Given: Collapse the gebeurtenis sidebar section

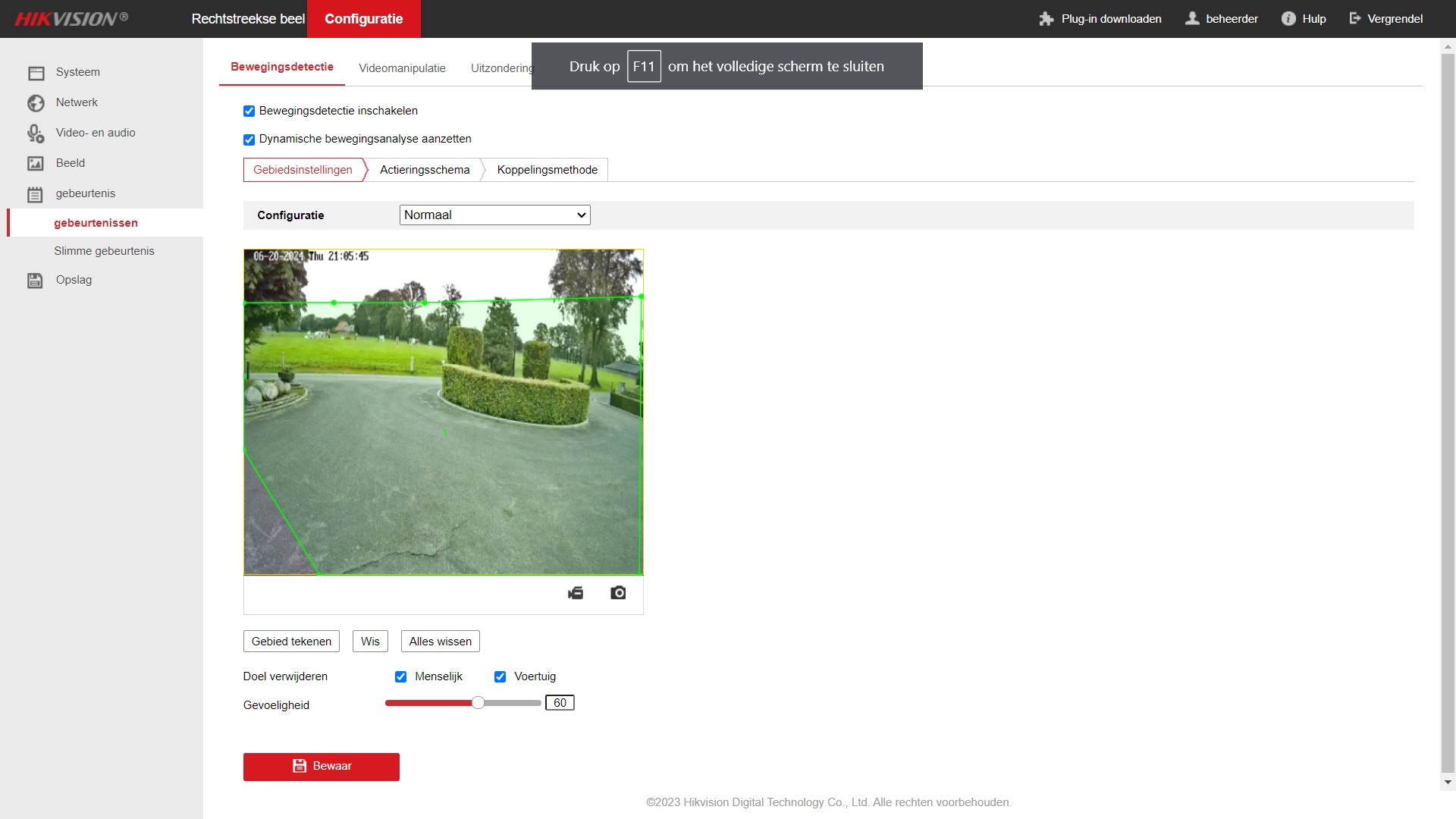Looking at the screenshot, I should coord(85,193).
